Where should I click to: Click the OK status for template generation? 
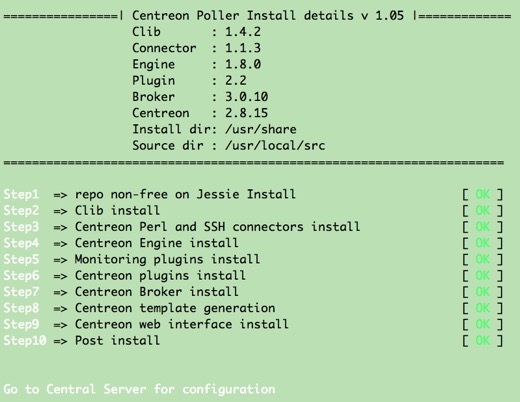(483, 308)
